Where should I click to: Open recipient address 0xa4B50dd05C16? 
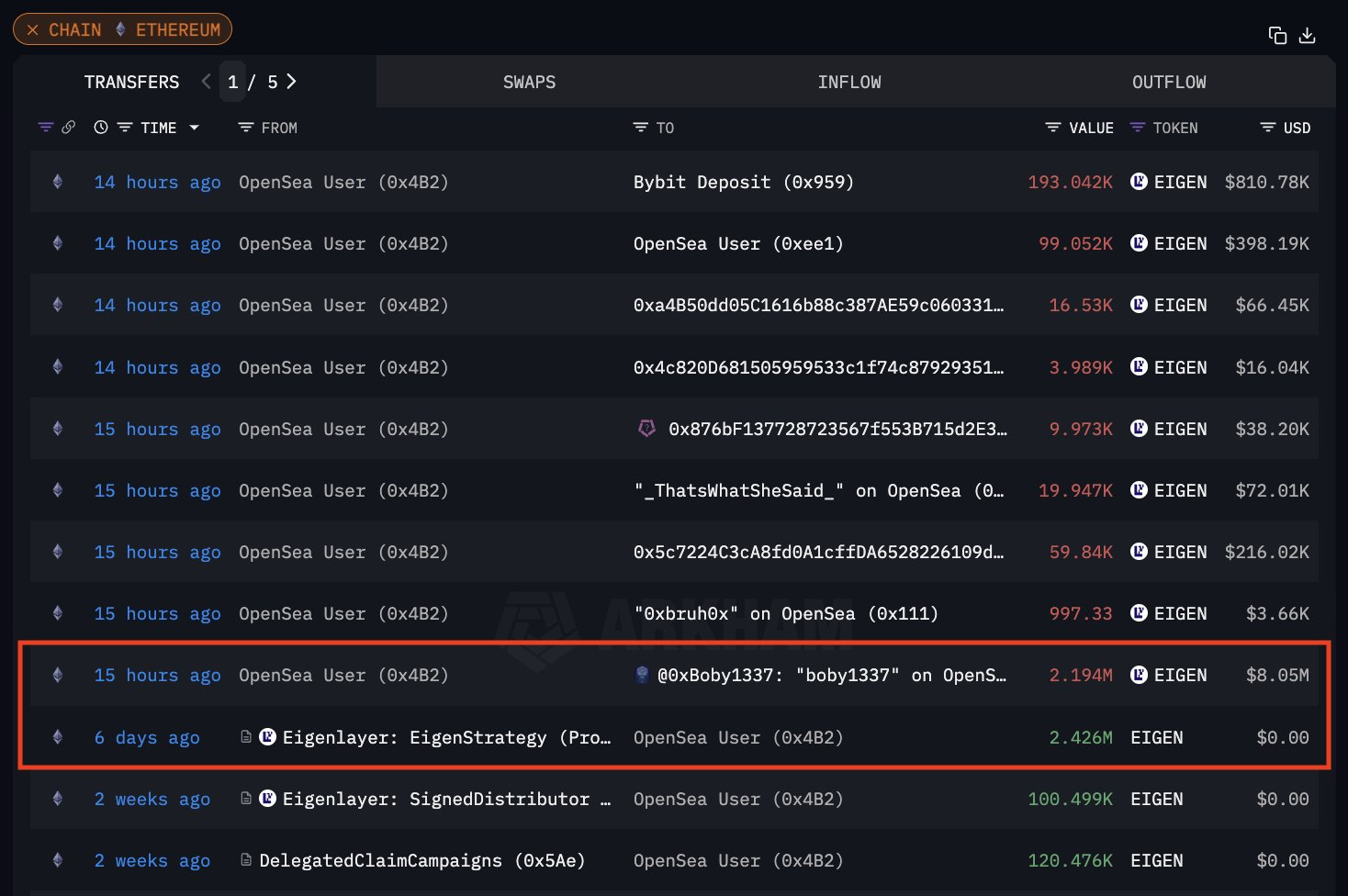point(818,305)
